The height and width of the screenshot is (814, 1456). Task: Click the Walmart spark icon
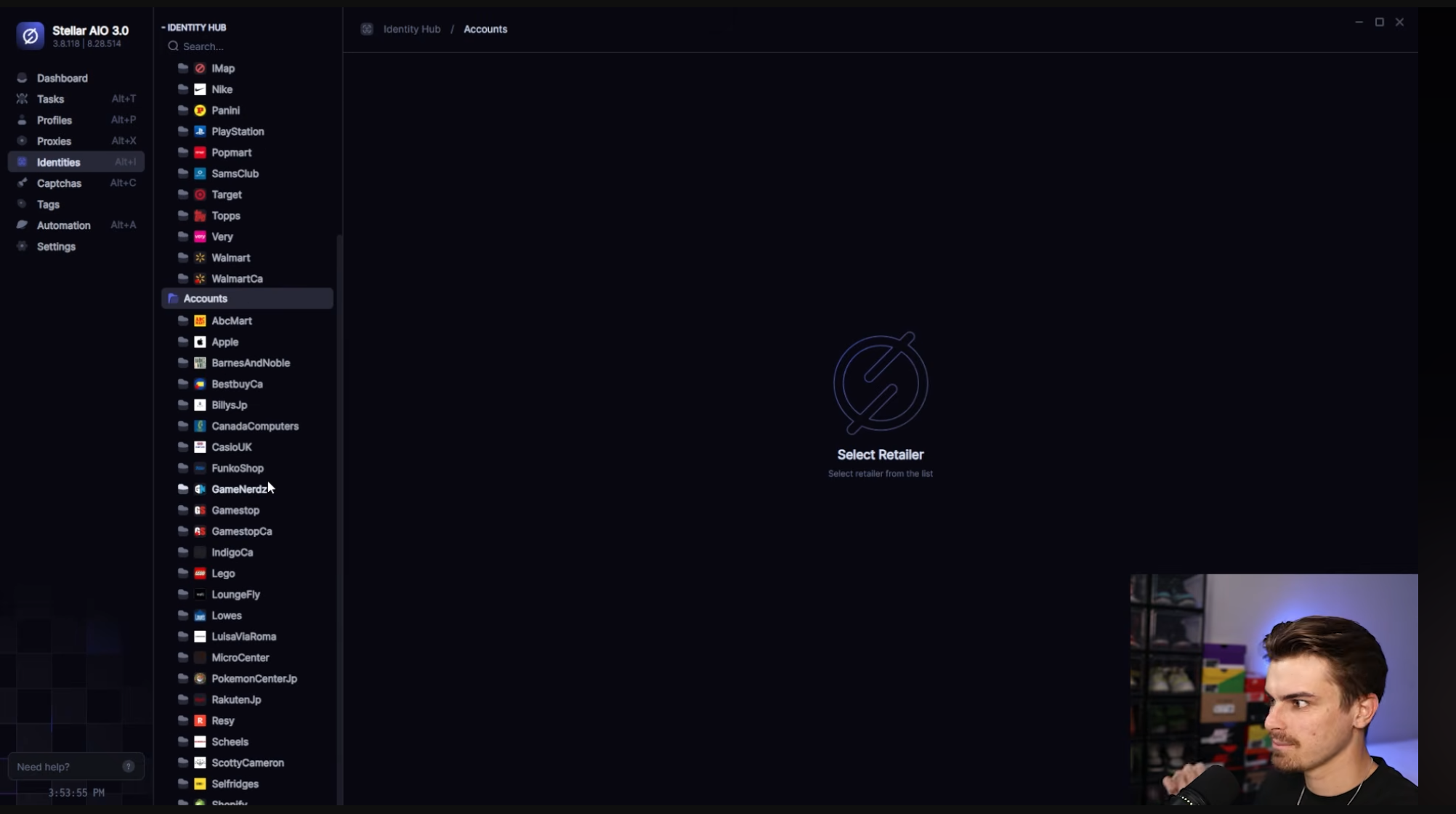(200, 258)
